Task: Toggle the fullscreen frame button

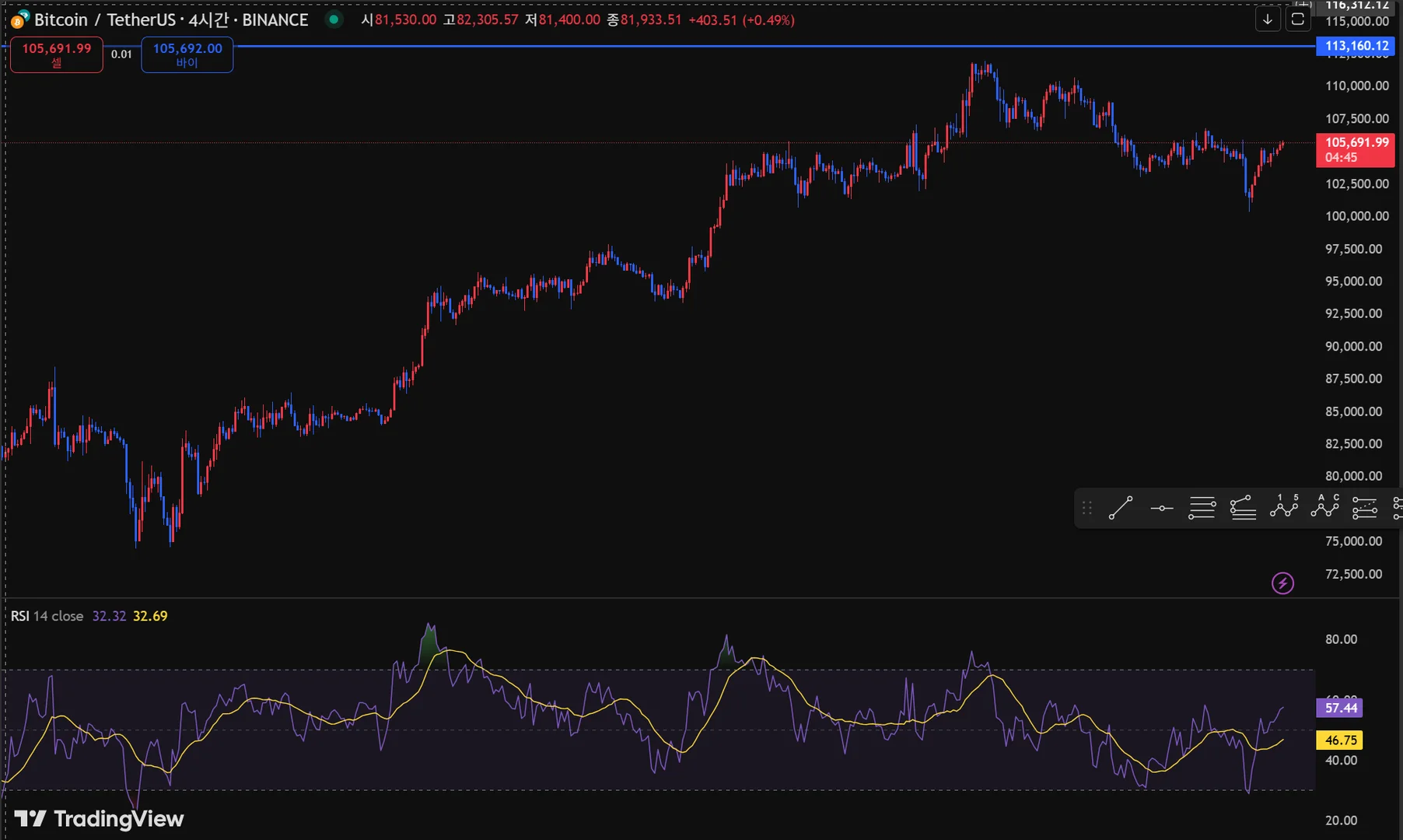Action: tap(1297, 19)
